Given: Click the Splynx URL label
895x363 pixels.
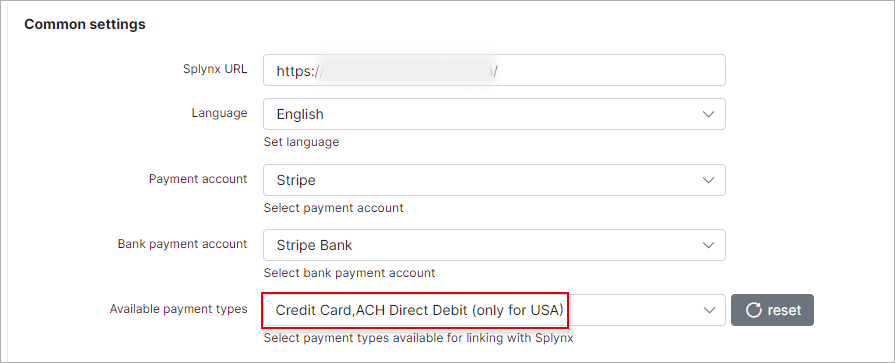Looking at the screenshot, I should 215,69.
